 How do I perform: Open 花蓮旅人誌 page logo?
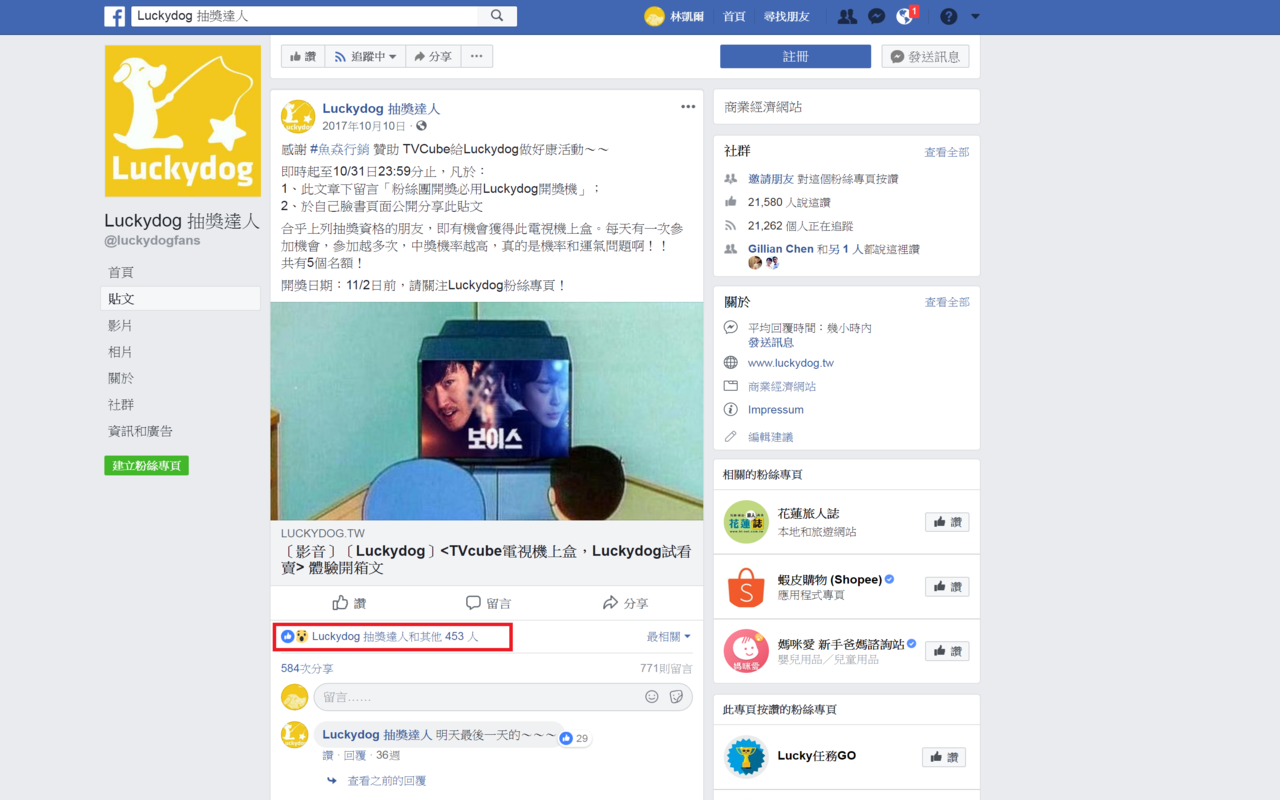(x=746, y=522)
